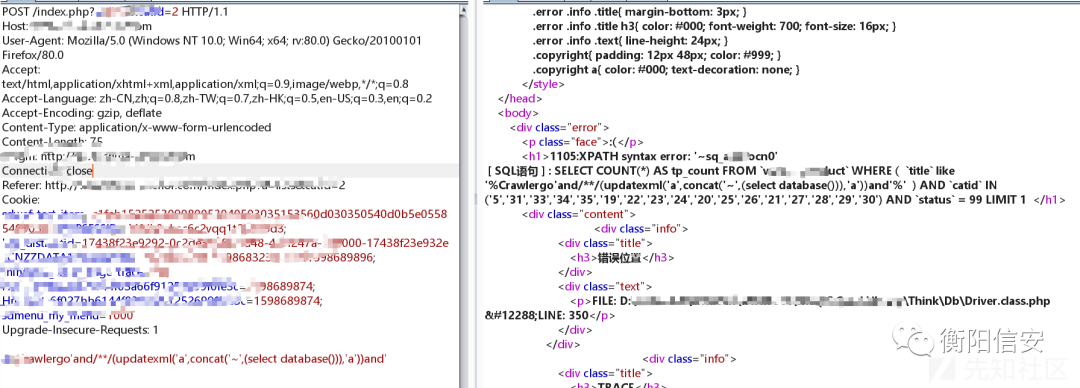Select the .title h3 font-weight 700 rule

pos(714,26)
